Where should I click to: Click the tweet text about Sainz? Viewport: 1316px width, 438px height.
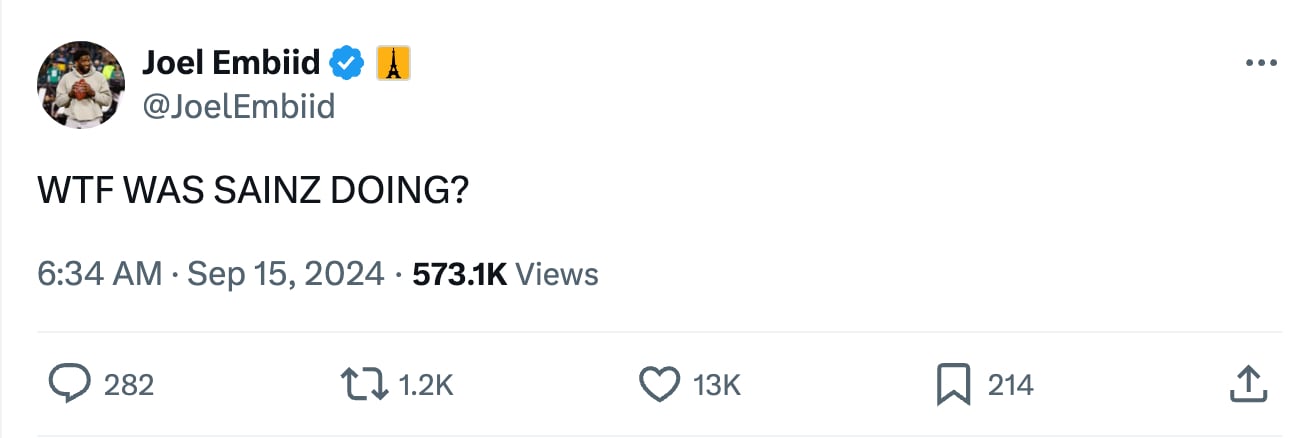pos(253,190)
